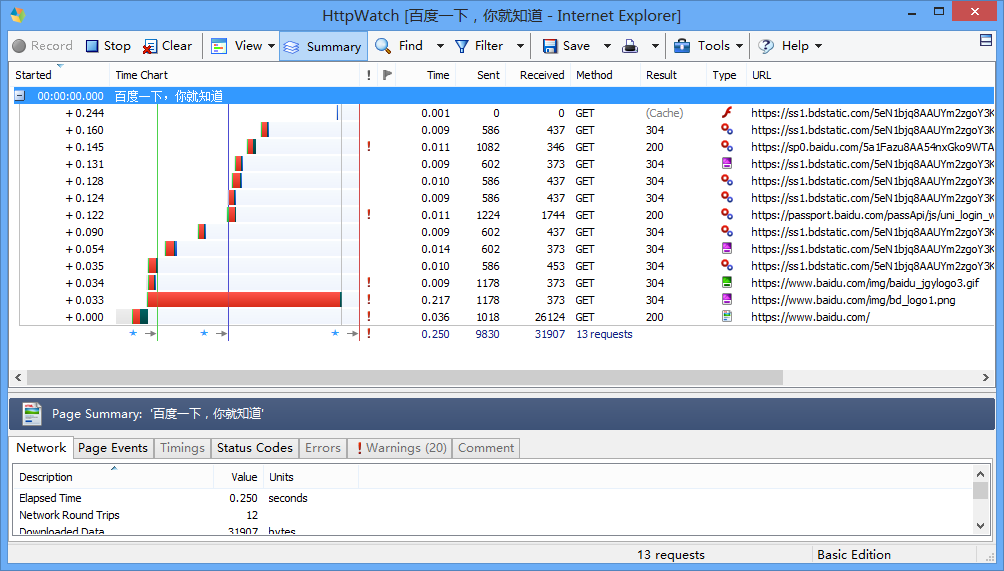Image resolution: width=1004 pixels, height=571 pixels.
Task: Expand the Filter dropdown arrow
Action: pyautogui.click(x=520, y=46)
